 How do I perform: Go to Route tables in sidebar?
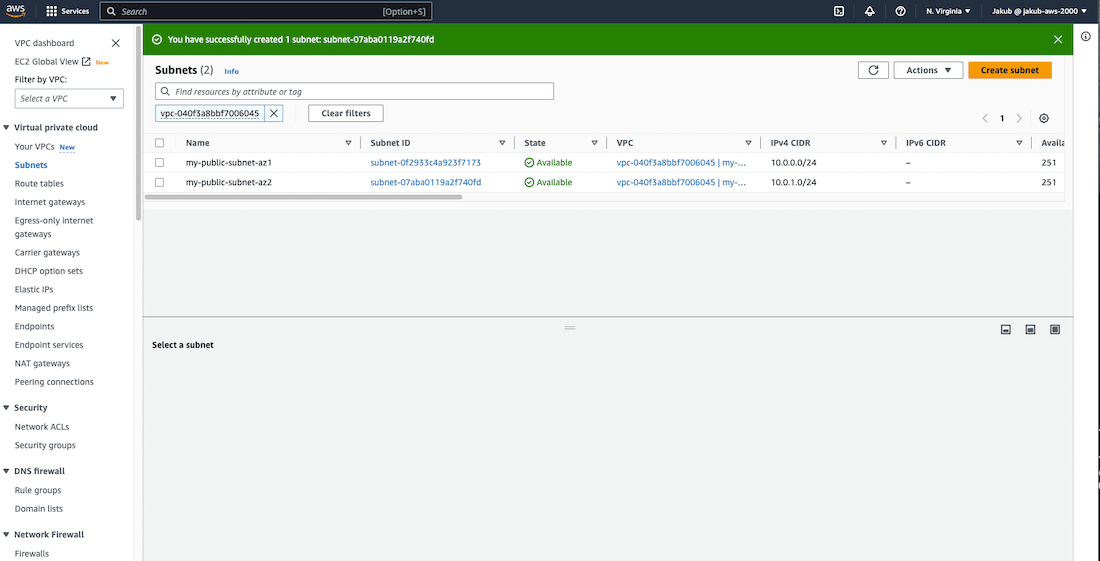39,184
